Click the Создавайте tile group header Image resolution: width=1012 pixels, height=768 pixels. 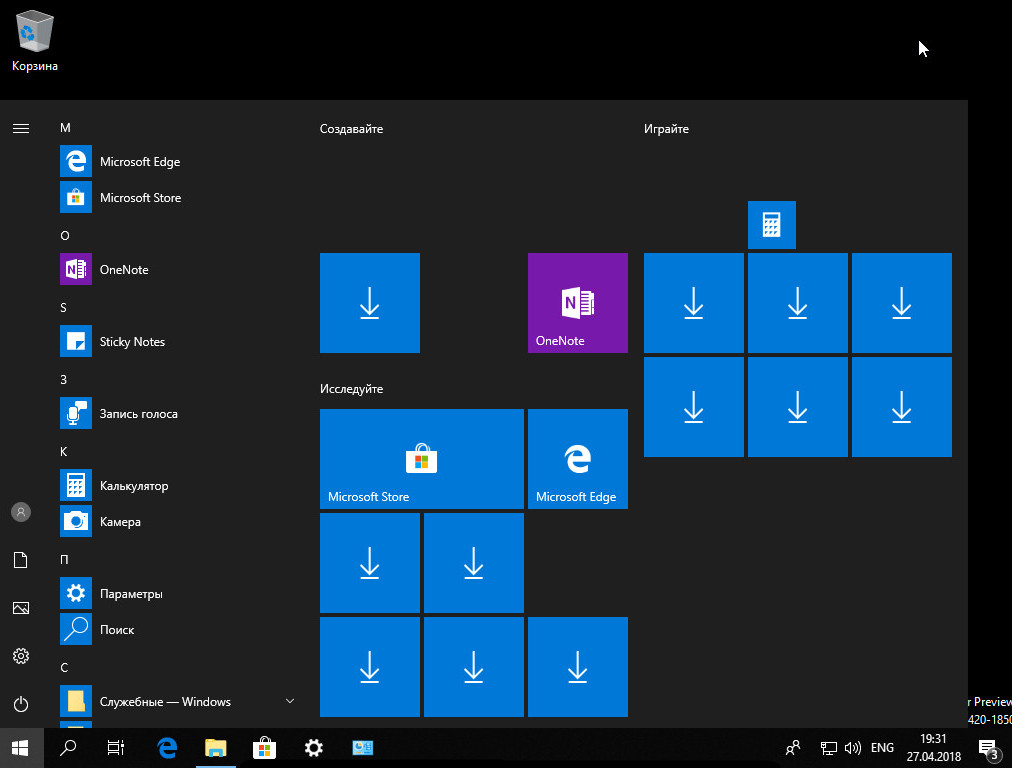(351, 129)
